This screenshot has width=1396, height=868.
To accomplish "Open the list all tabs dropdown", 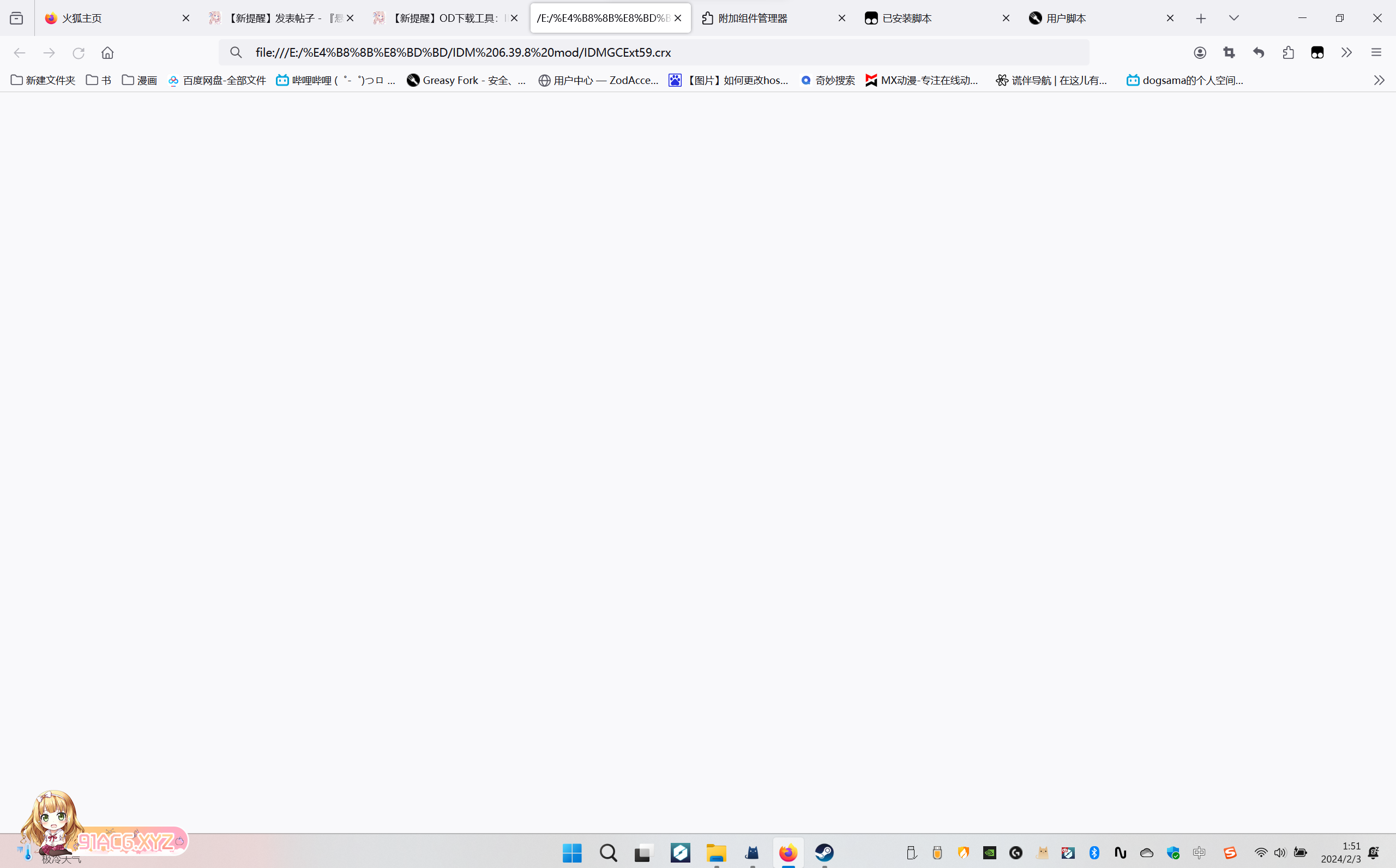I will point(1233,19).
